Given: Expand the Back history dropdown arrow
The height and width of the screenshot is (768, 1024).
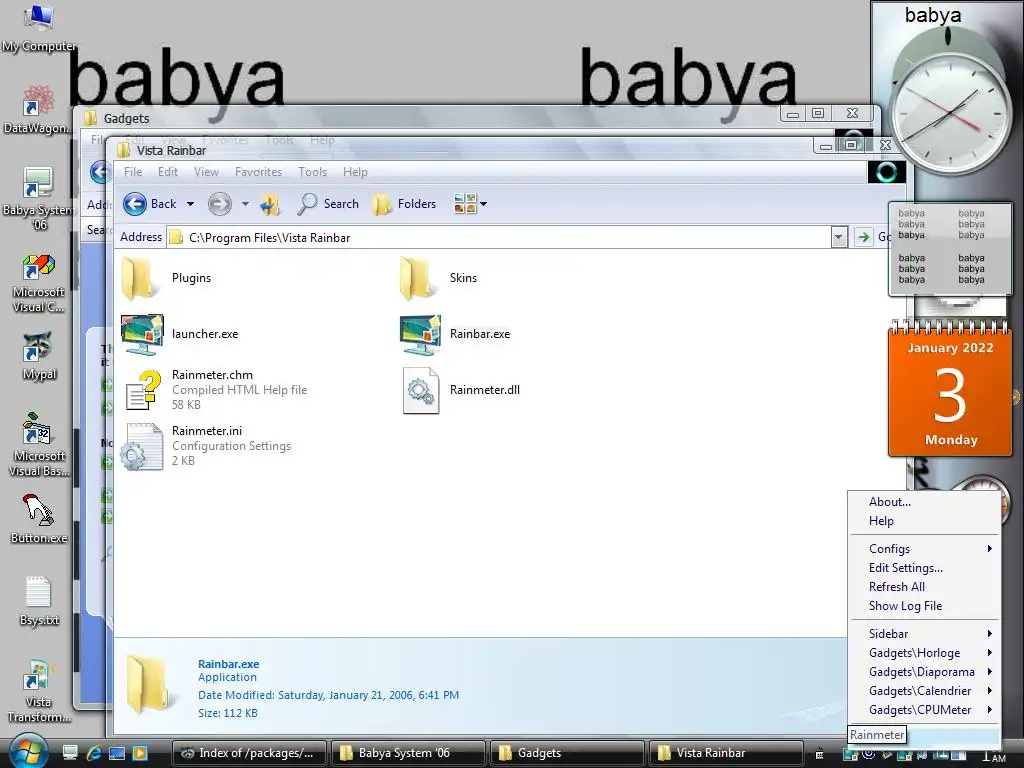Looking at the screenshot, I should [190, 204].
